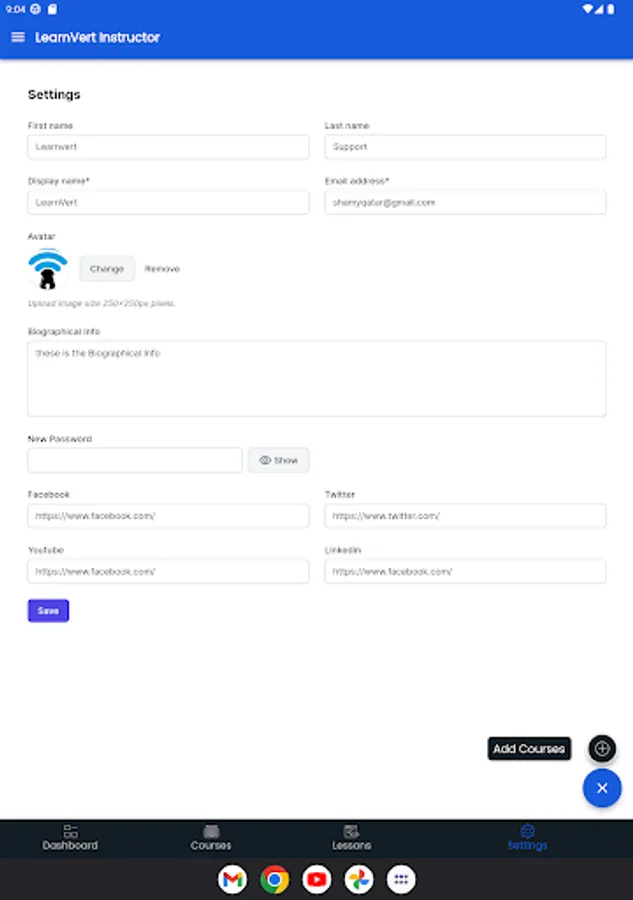The height and width of the screenshot is (900, 633).
Task: Switch to the Courses tab
Action: pyautogui.click(x=211, y=838)
